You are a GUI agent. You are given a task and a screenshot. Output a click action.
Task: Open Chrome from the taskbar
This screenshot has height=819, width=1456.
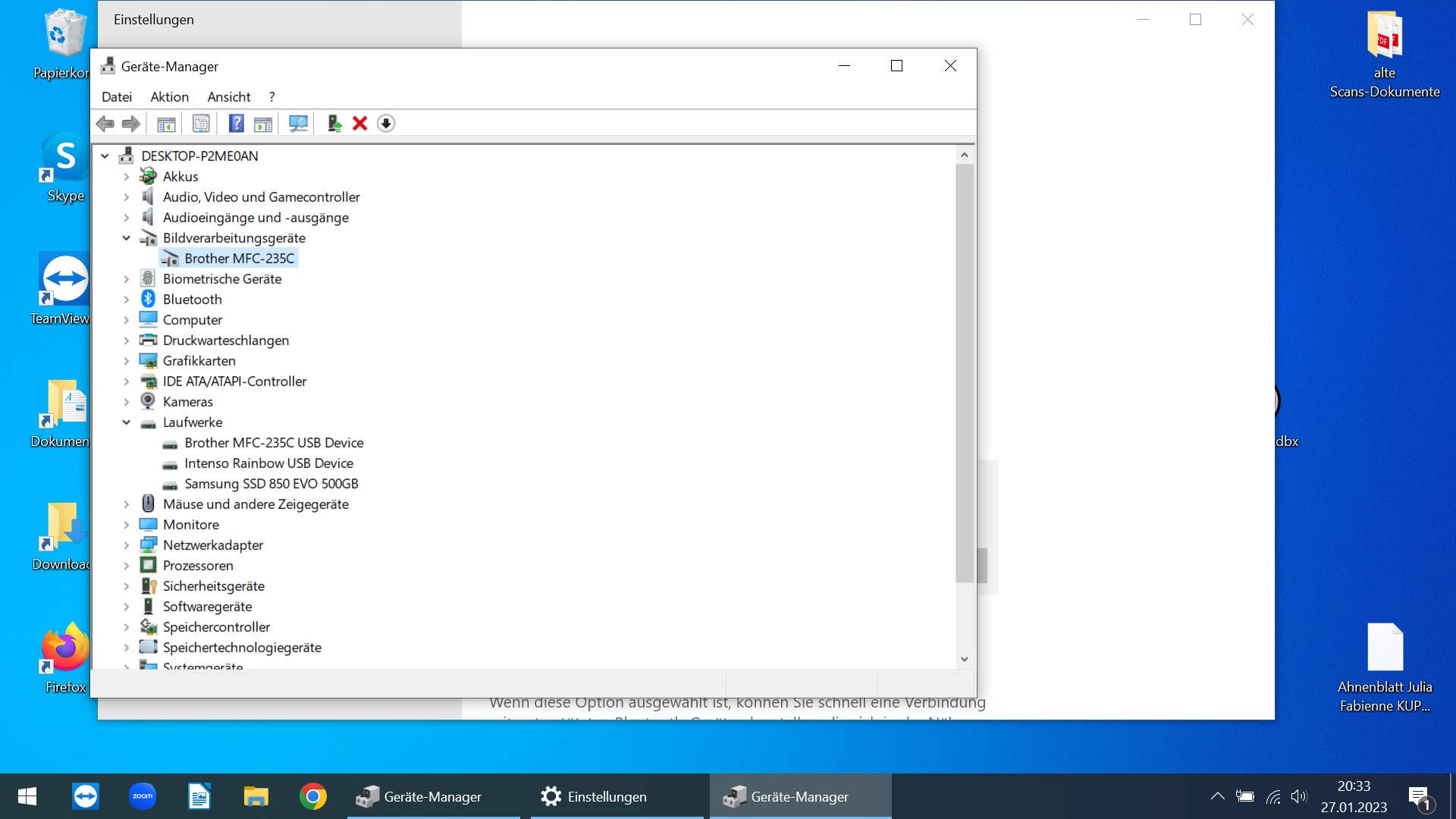[312, 796]
